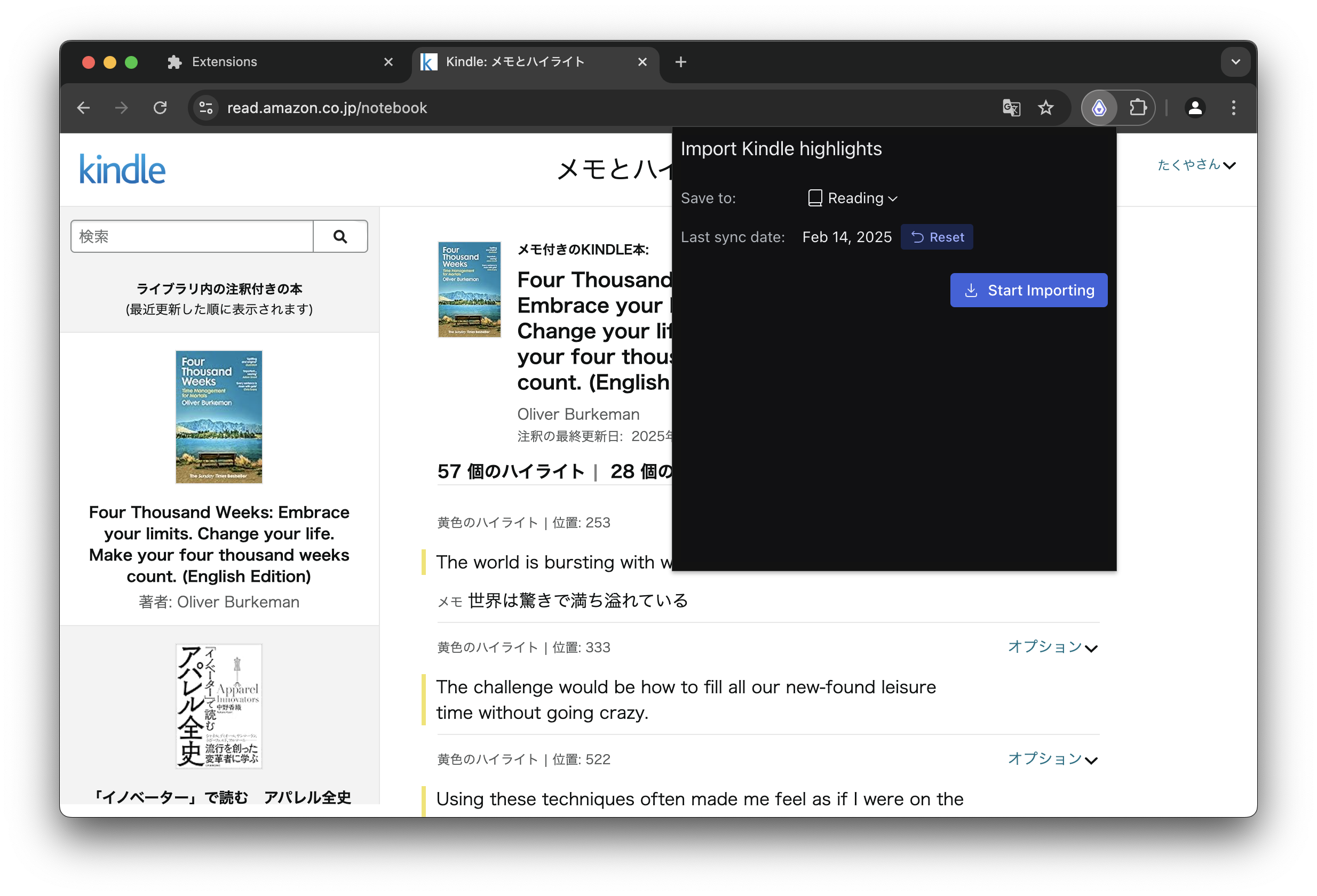
Task: Click the Start Importing button
Action: point(1028,290)
